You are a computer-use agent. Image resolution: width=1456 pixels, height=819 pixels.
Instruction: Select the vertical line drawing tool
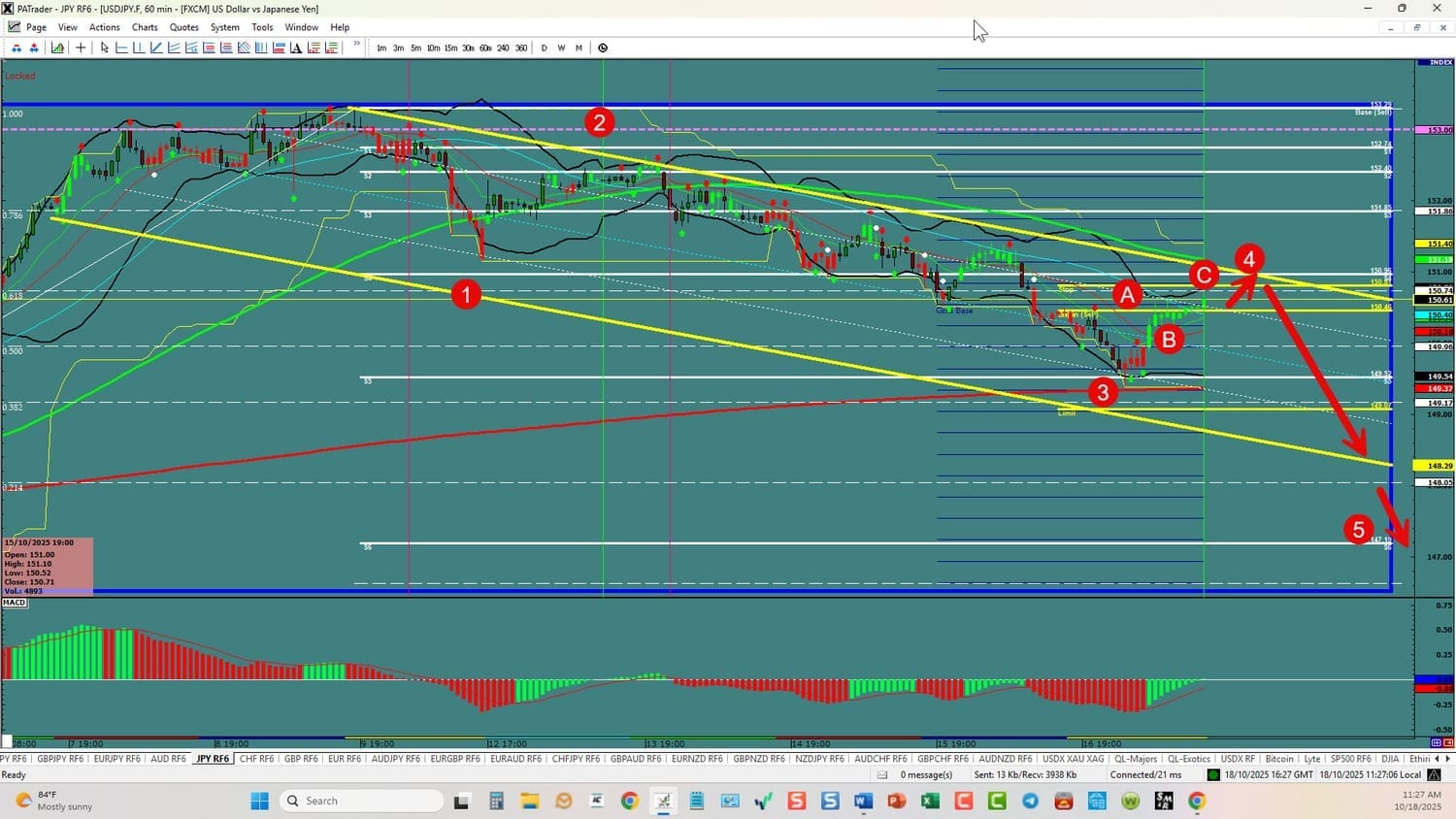[x=139, y=48]
